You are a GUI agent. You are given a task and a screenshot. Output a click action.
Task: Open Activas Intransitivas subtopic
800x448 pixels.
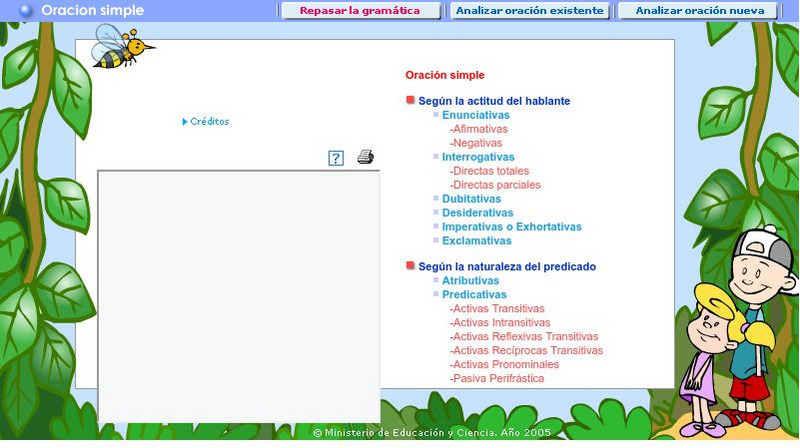coord(500,322)
